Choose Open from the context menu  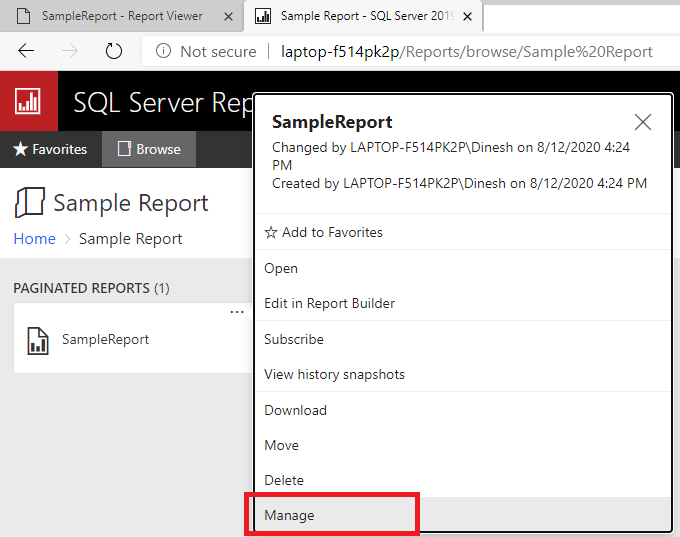[281, 268]
